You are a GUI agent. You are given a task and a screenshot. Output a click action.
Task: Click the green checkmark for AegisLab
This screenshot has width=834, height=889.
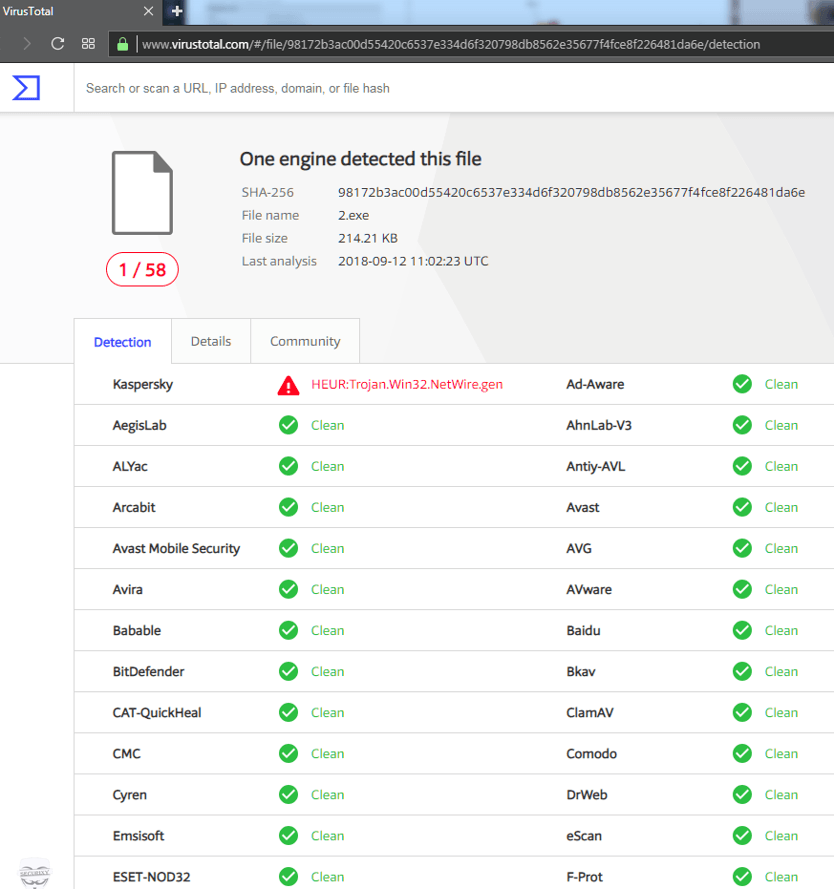289,425
